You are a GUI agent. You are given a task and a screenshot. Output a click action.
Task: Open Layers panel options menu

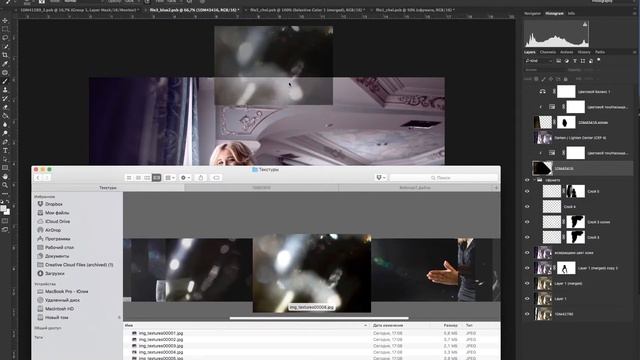[635, 52]
